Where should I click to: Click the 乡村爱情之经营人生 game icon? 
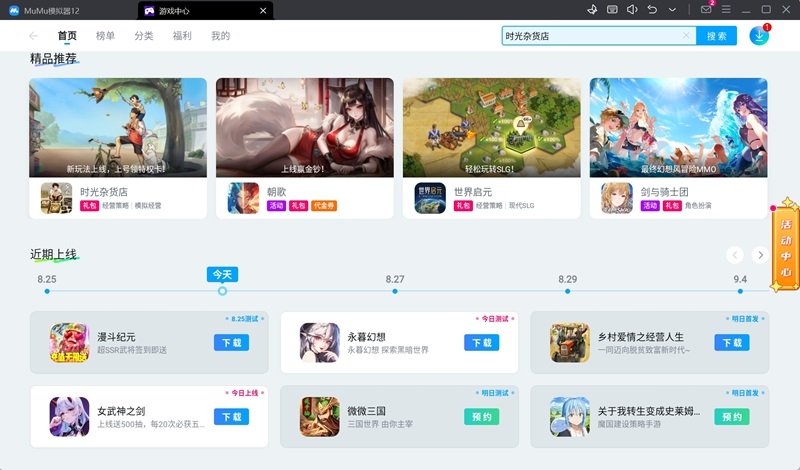tap(570, 343)
